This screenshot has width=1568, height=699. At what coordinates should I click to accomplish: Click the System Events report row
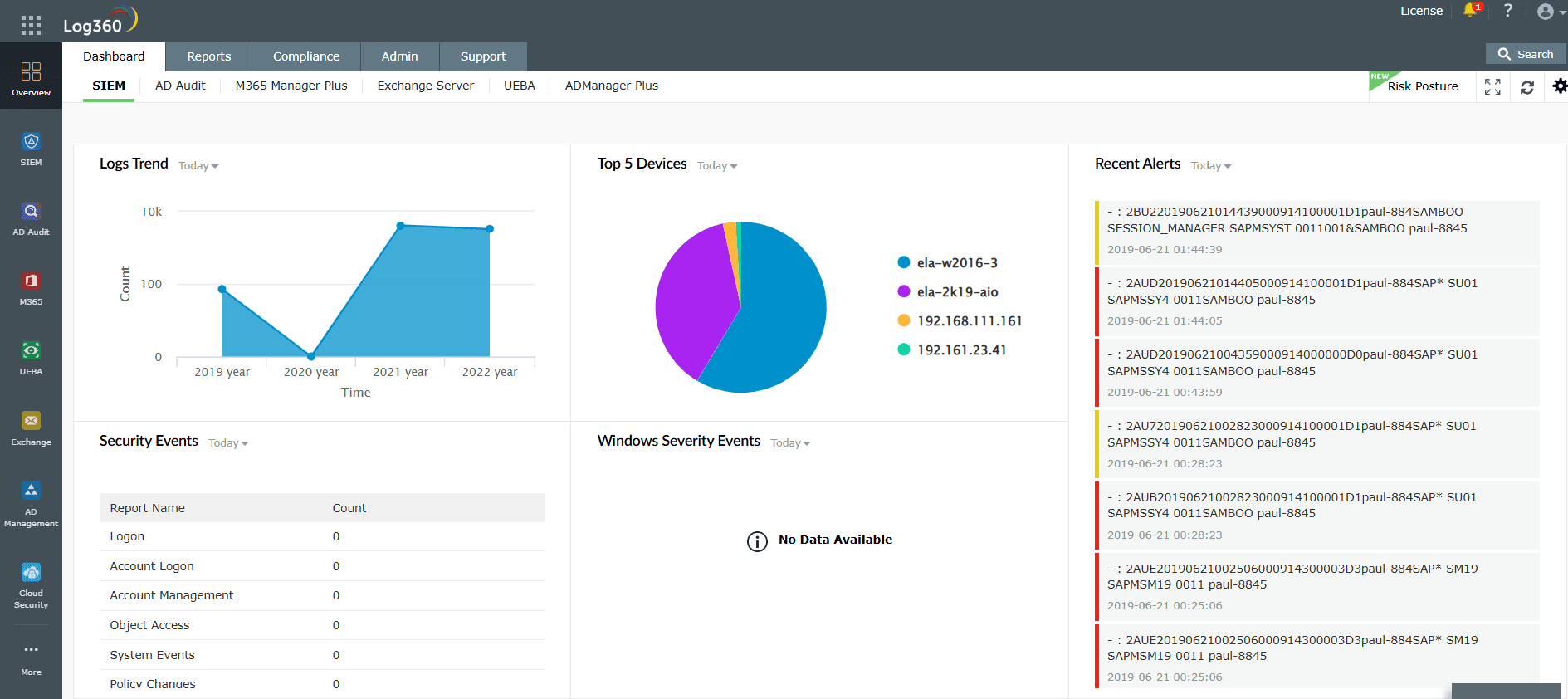click(x=322, y=655)
